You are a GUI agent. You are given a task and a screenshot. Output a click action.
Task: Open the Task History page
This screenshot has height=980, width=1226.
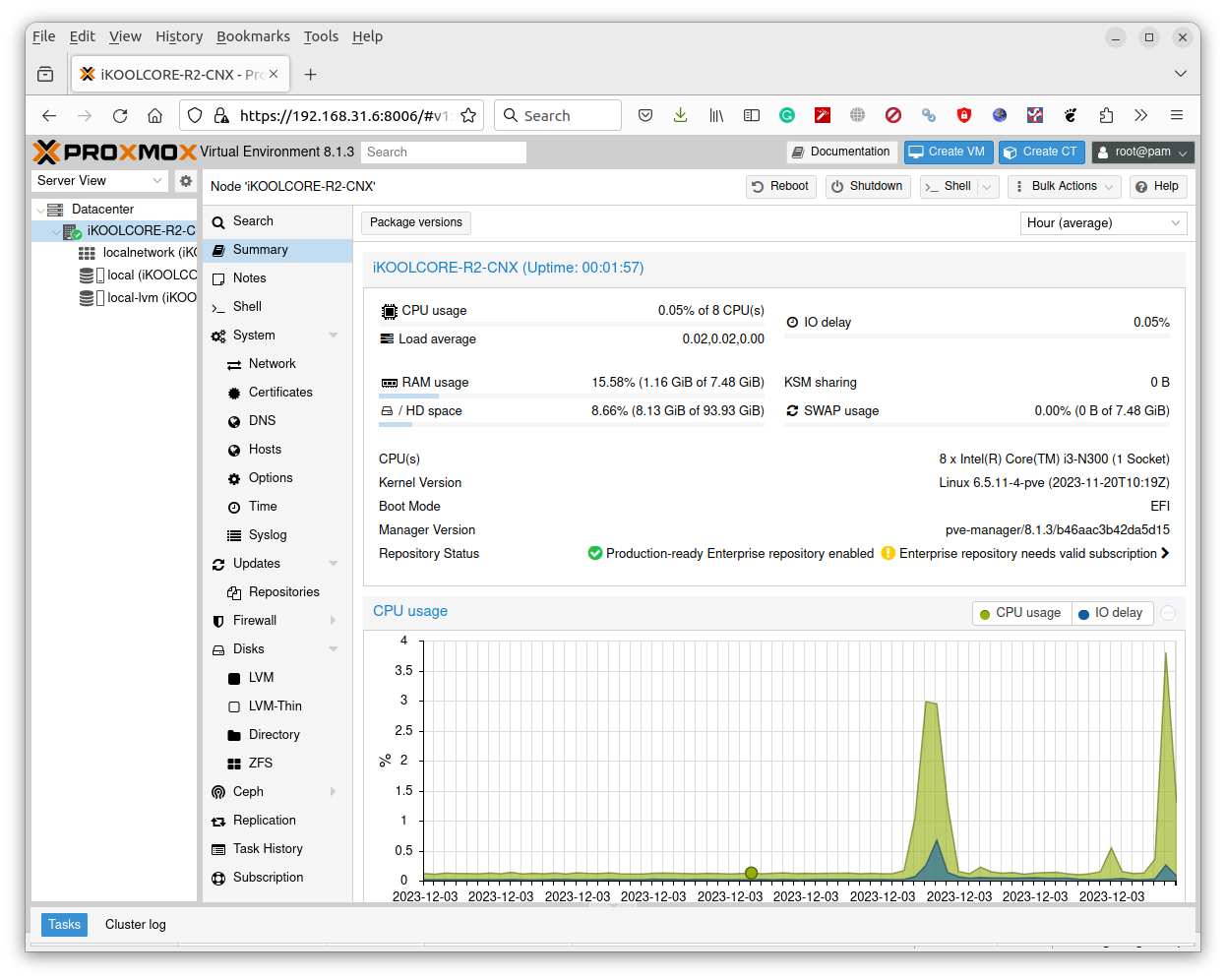coord(268,849)
